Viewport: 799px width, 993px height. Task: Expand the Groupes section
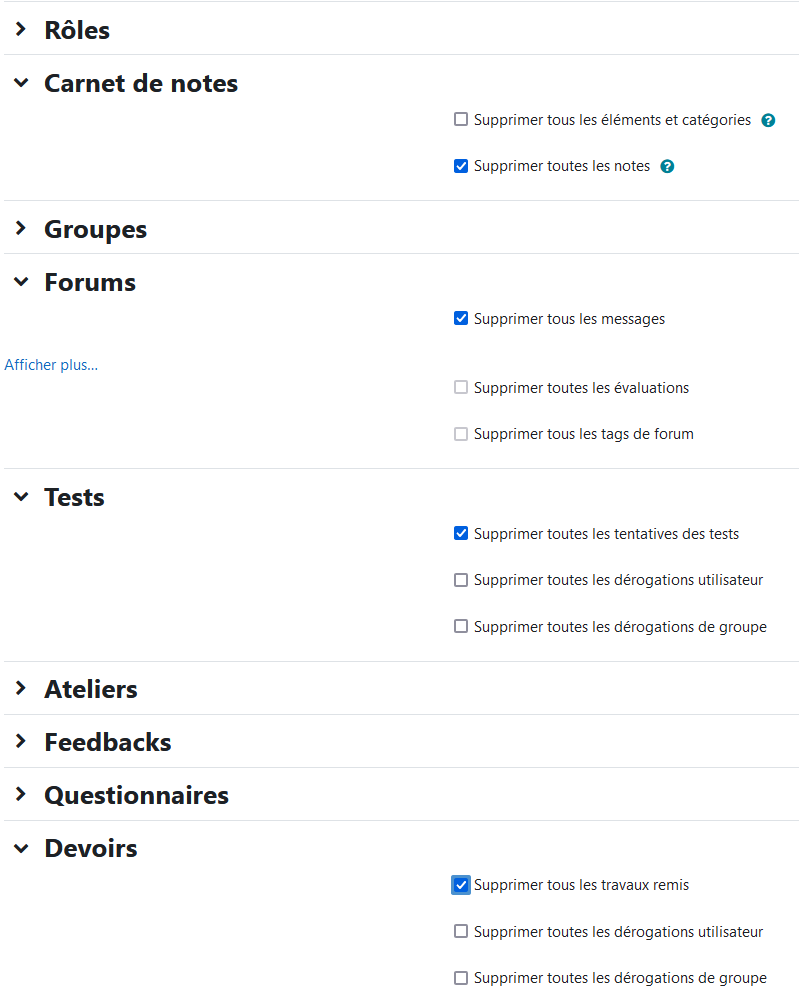[21, 228]
